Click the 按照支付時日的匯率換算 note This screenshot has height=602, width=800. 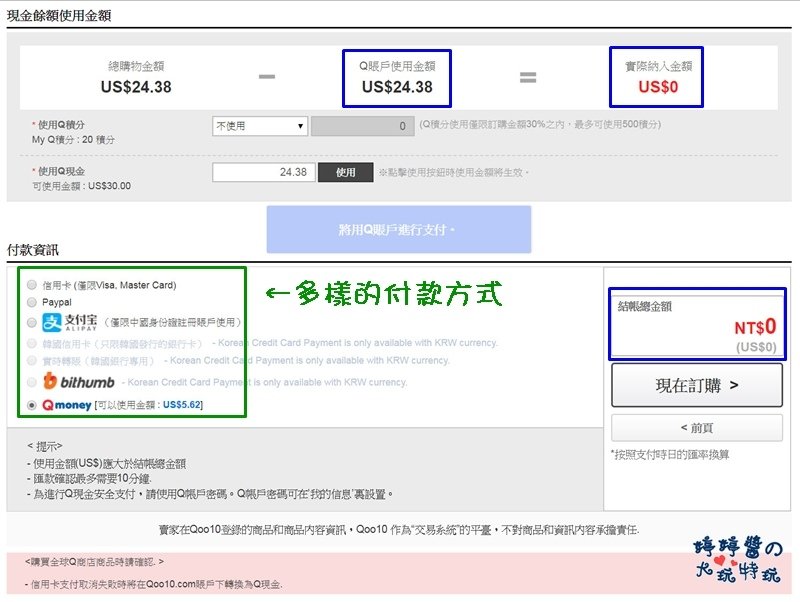(x=670, y=454)
